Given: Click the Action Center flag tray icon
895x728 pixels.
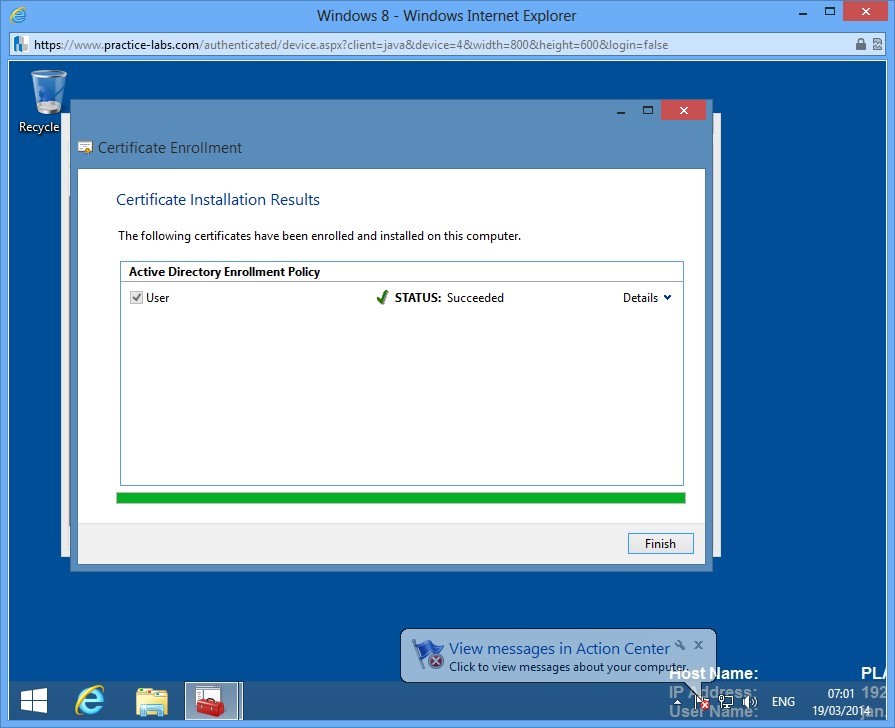Looking at the screenshot, I should coord(703,702).
